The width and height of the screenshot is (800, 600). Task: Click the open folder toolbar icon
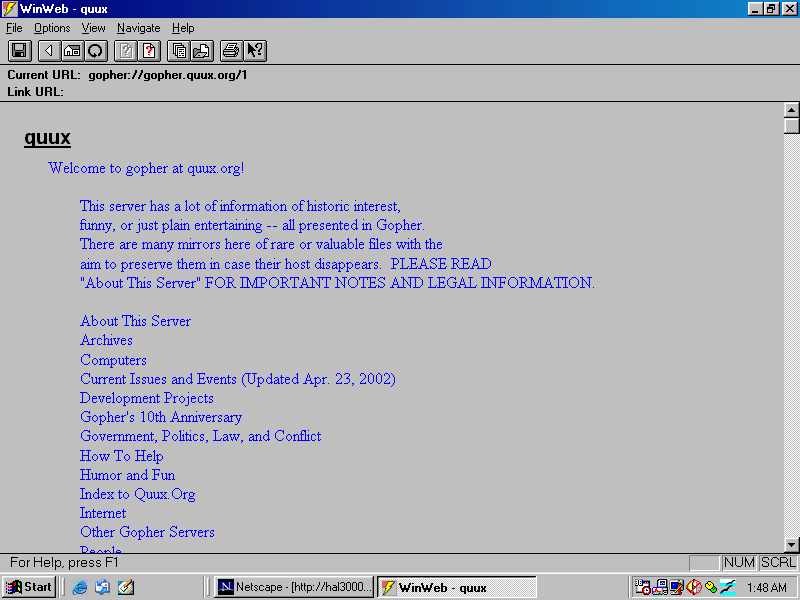click(202, 51)
